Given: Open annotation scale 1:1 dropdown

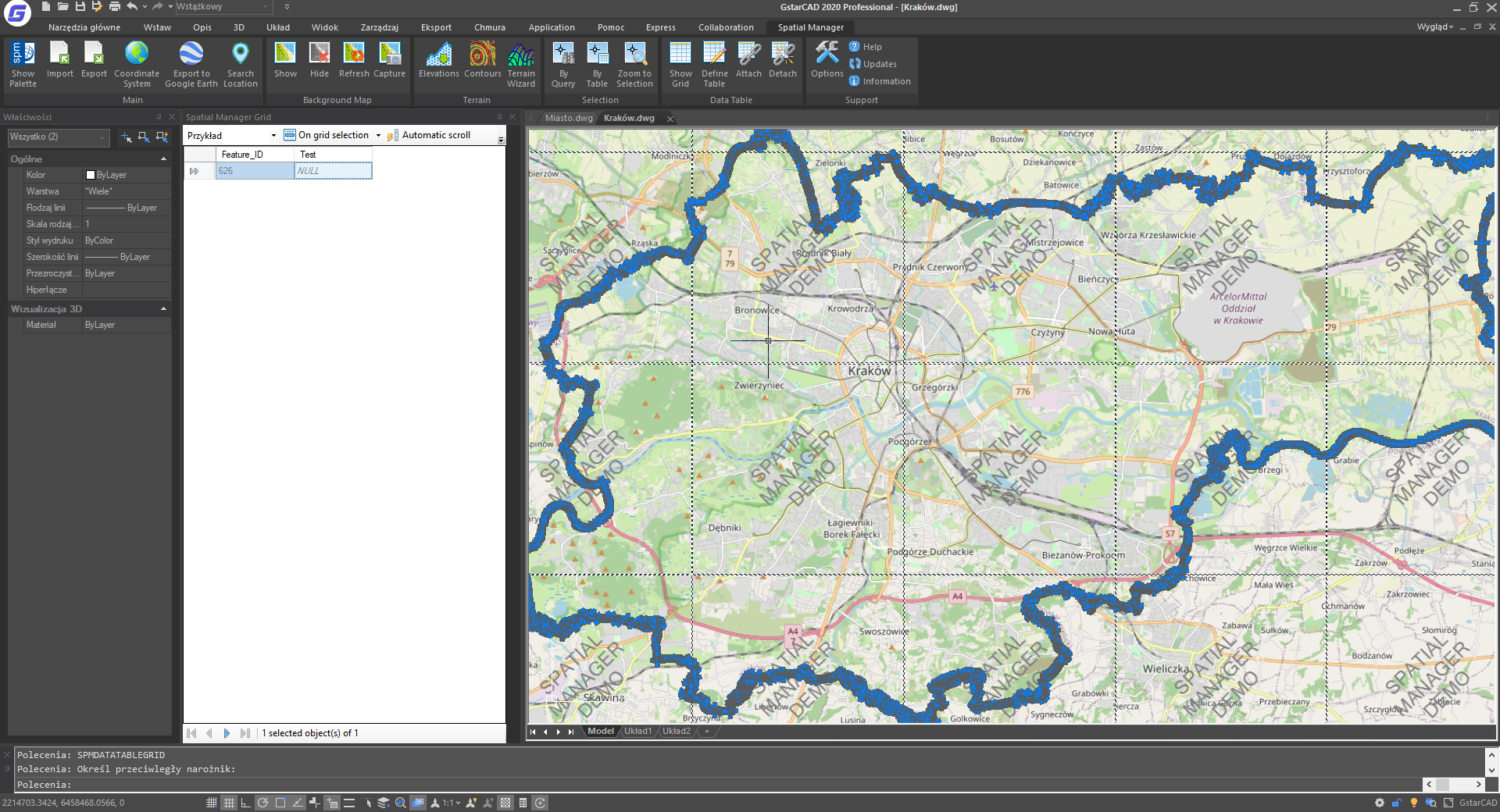Looking at the screenshot, I should (x=452, y=803).
